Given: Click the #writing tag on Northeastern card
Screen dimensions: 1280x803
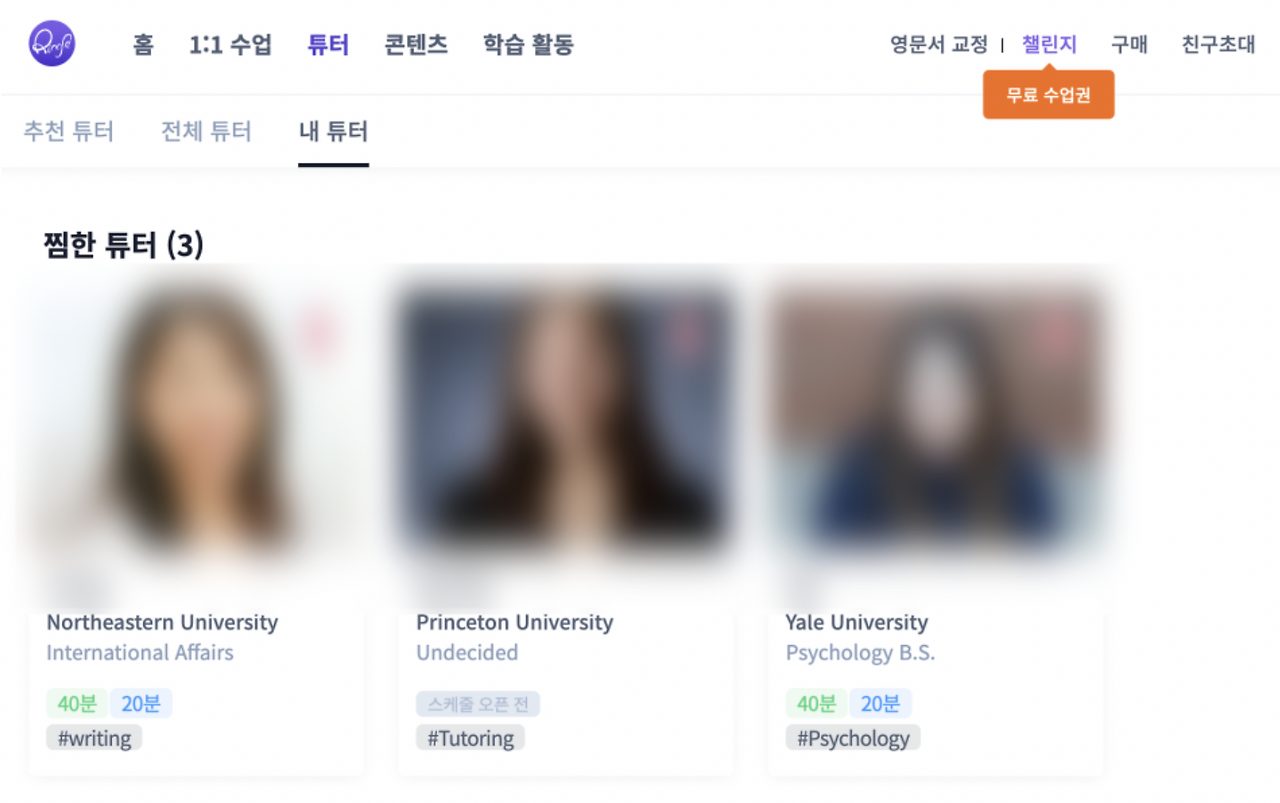Looking at the screenshot, I should click(94, 738).
